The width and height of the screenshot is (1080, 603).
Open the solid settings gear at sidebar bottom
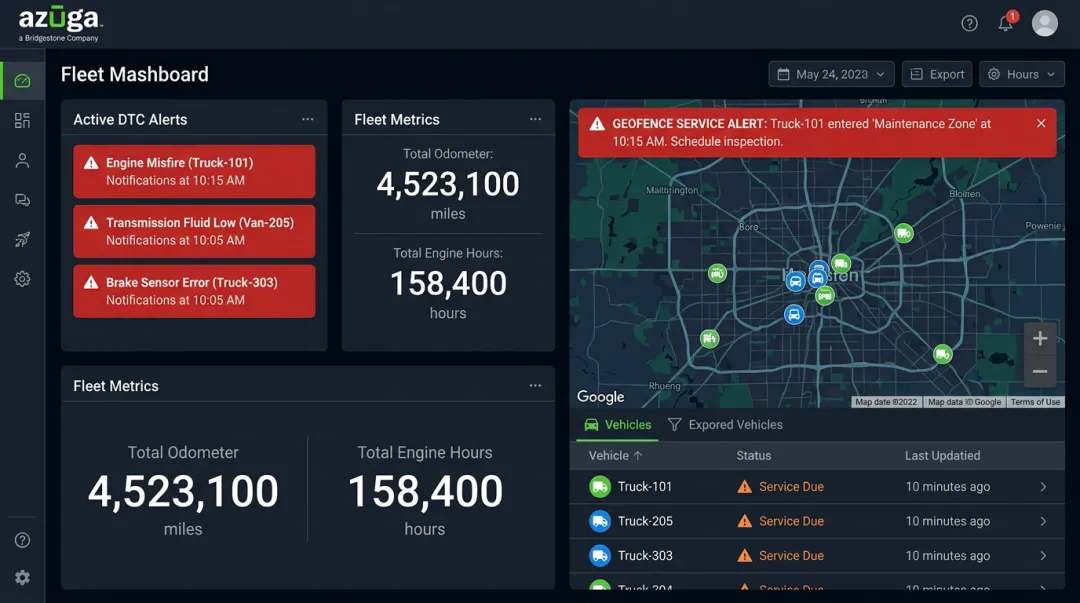click(22, 578)
